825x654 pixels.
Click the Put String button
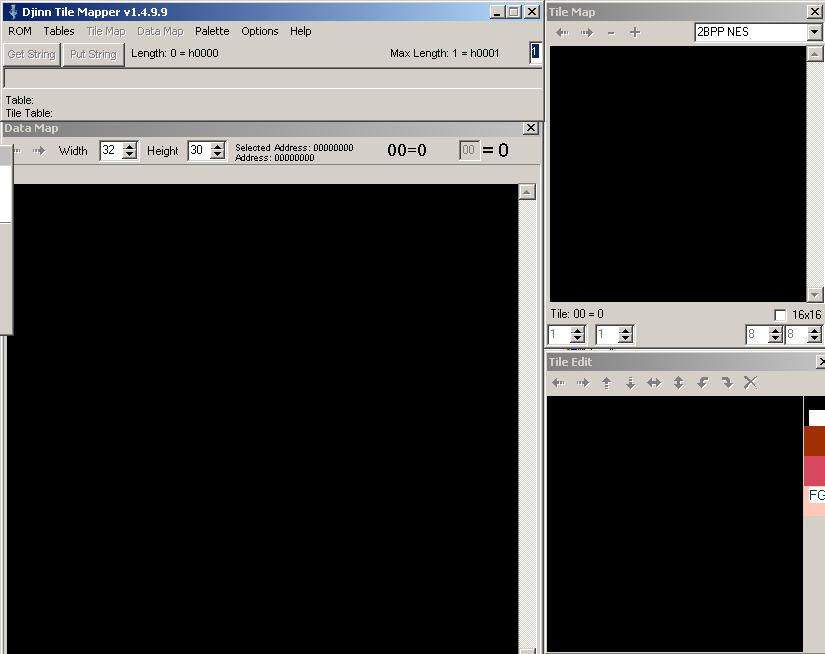pos(93,54)
